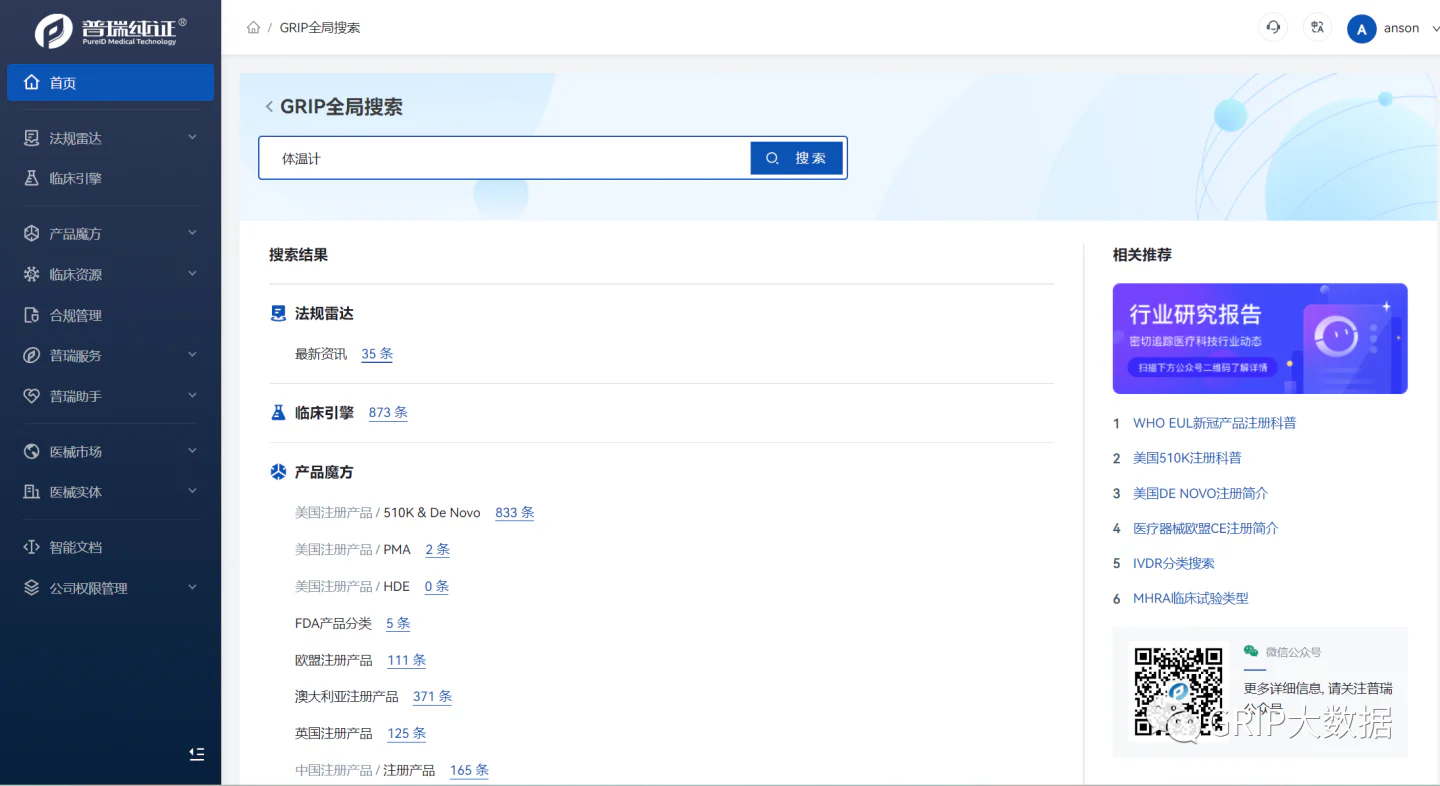The width and height of the screenshot is (1440, 786).
Task: Open 医疗器械欧盟CE注册简介 recommendation
Action: (1205, 528)
